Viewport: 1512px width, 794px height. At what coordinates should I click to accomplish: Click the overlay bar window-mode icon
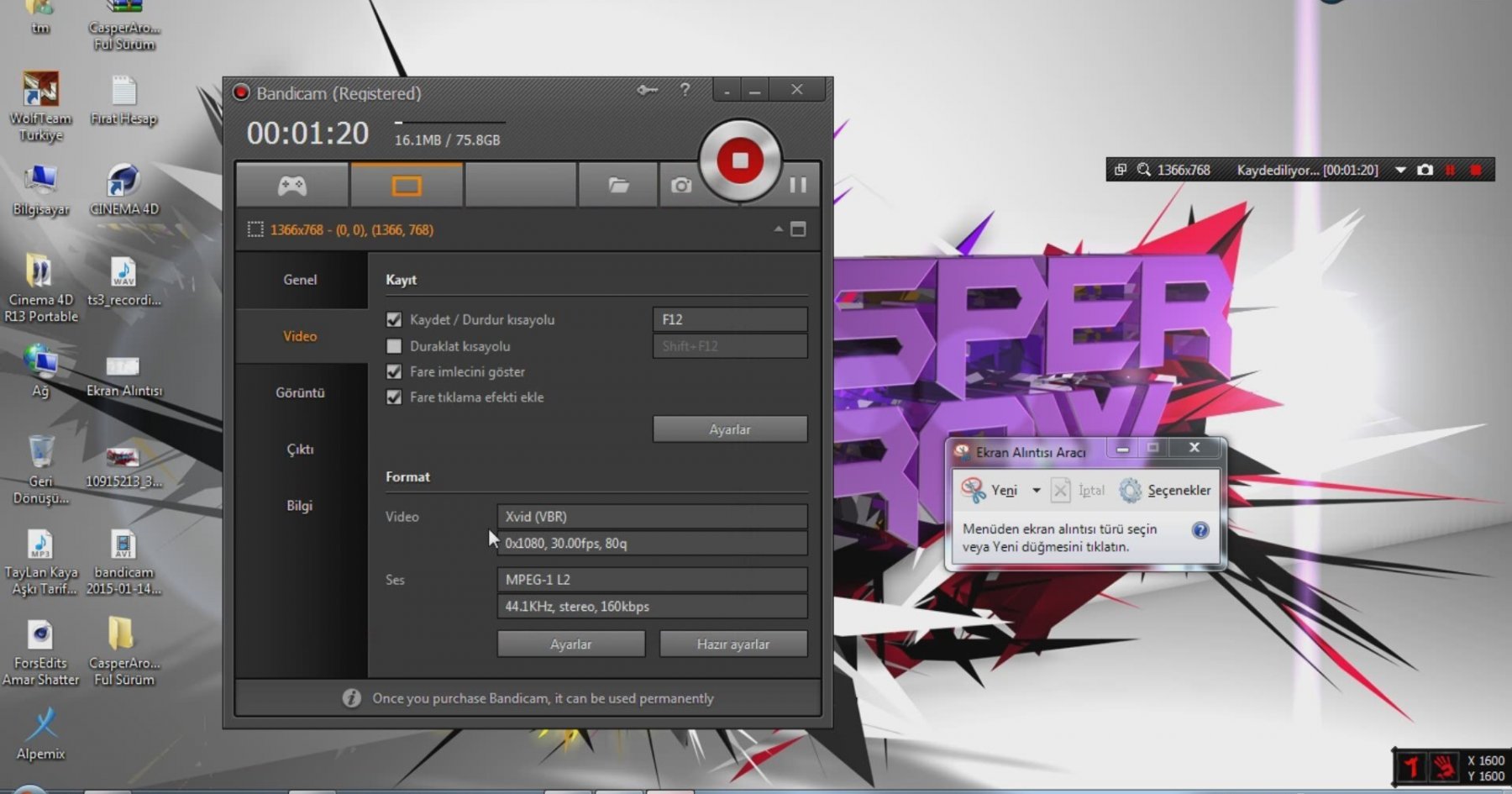tap(1120, 170)
